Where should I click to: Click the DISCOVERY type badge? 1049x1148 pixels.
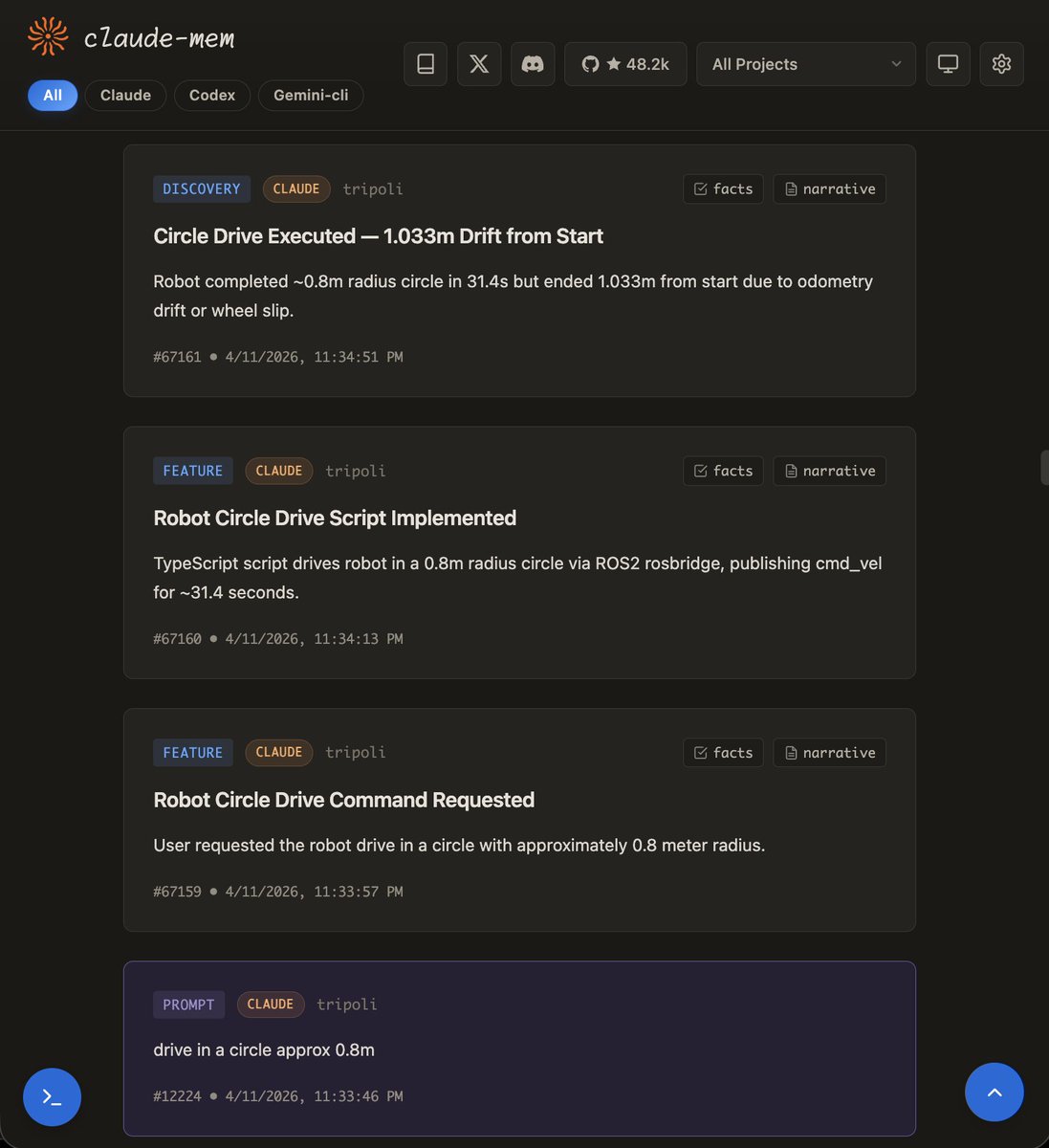tap(202, 188)
